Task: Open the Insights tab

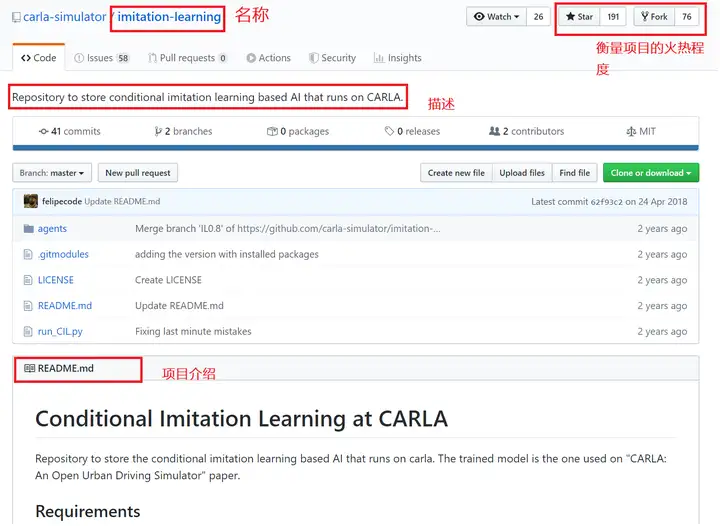Action: [x=398, y=58]
